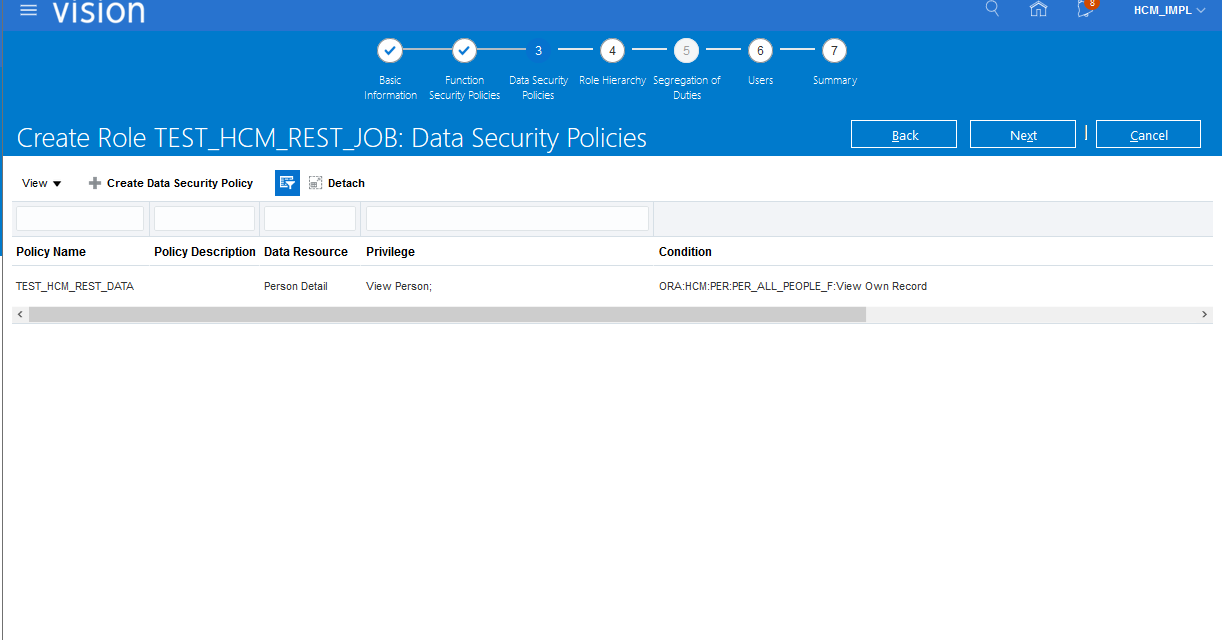Click Create Data Security Policy

[x=171, y=183]
